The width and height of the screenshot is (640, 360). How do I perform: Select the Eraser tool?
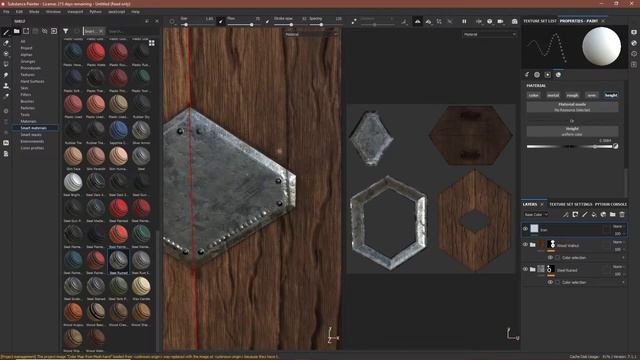[x=6, y=42]
